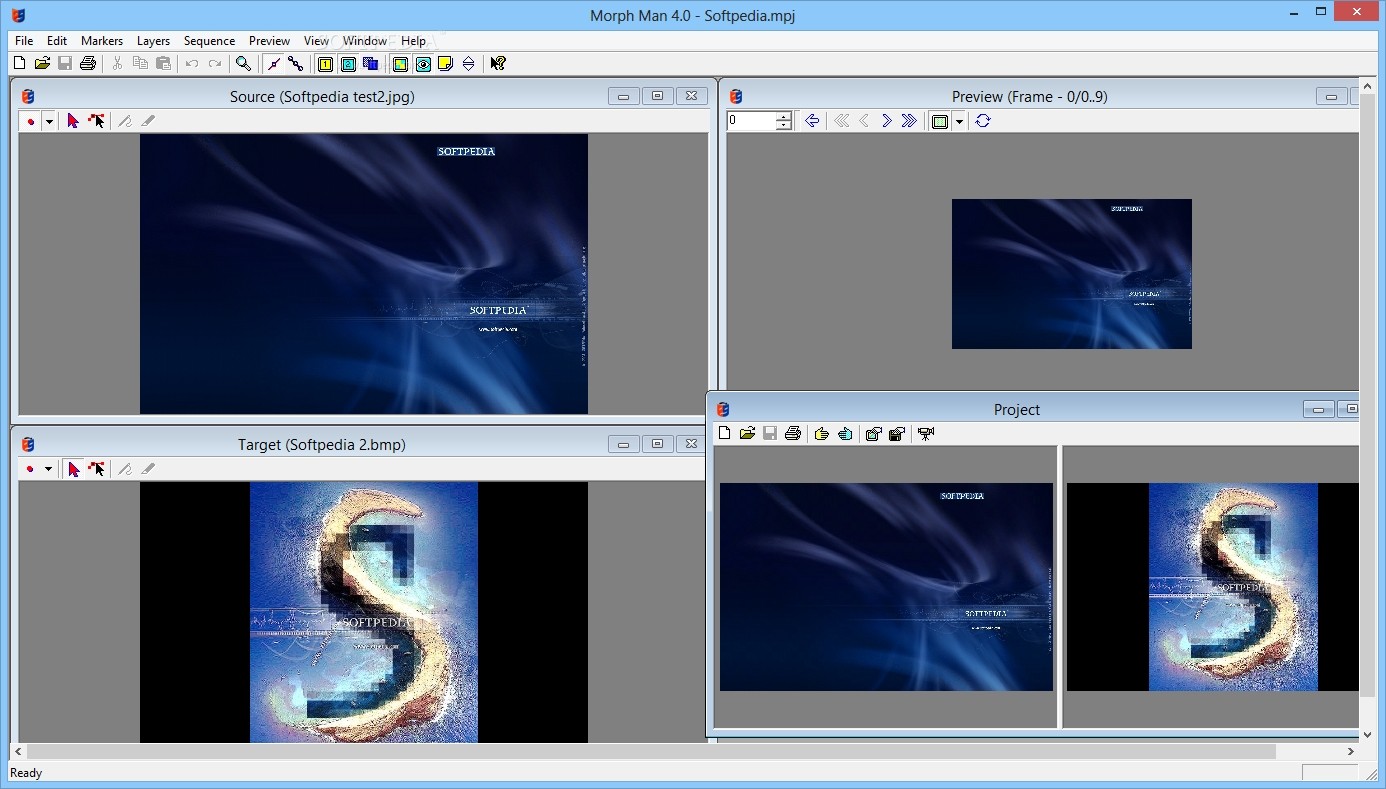The height and width of the screenshot is (789, 1386).
Task: Click the yellow sticky note icon
Action: coord(446,64)
